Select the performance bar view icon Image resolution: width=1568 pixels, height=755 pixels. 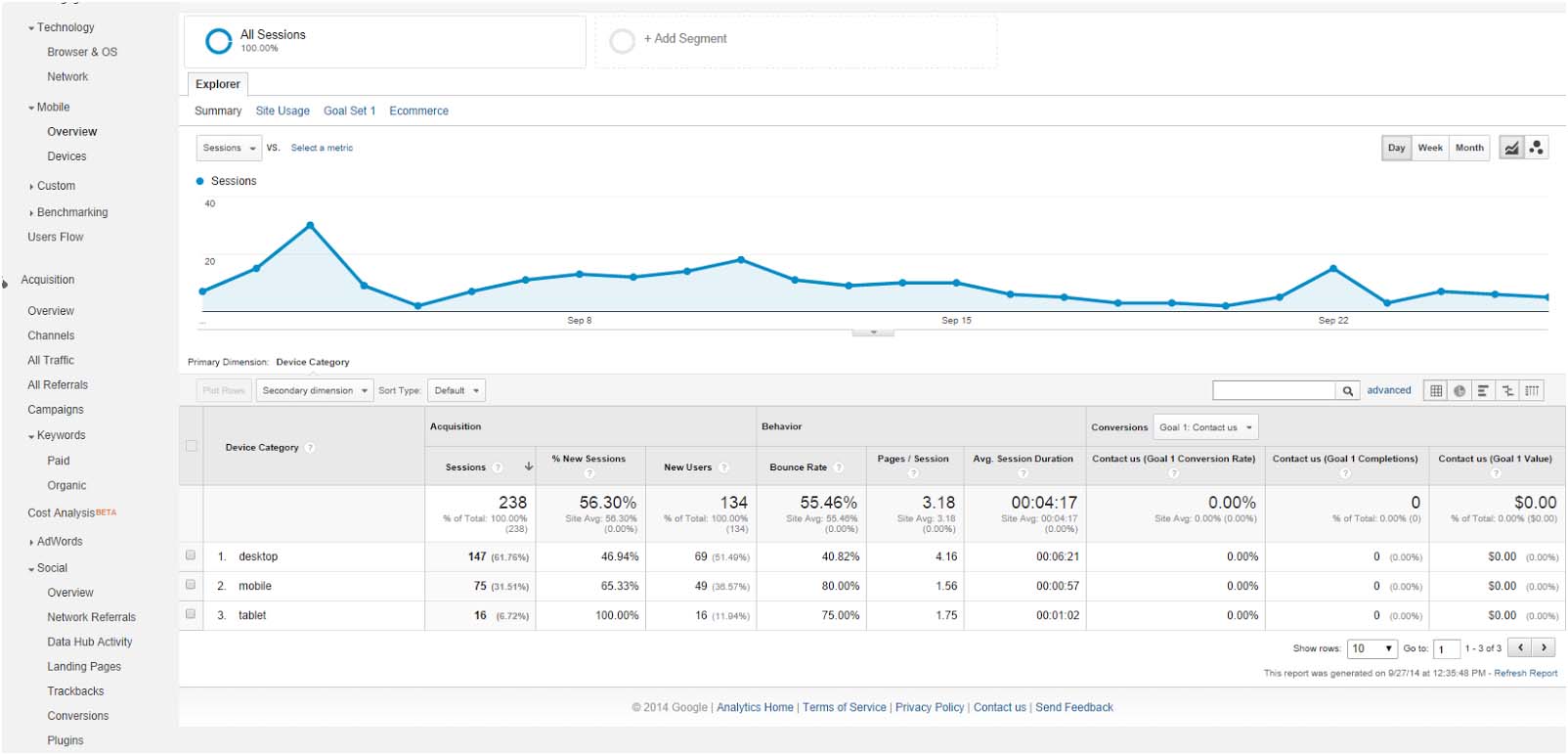click(x=1483, y=391)
